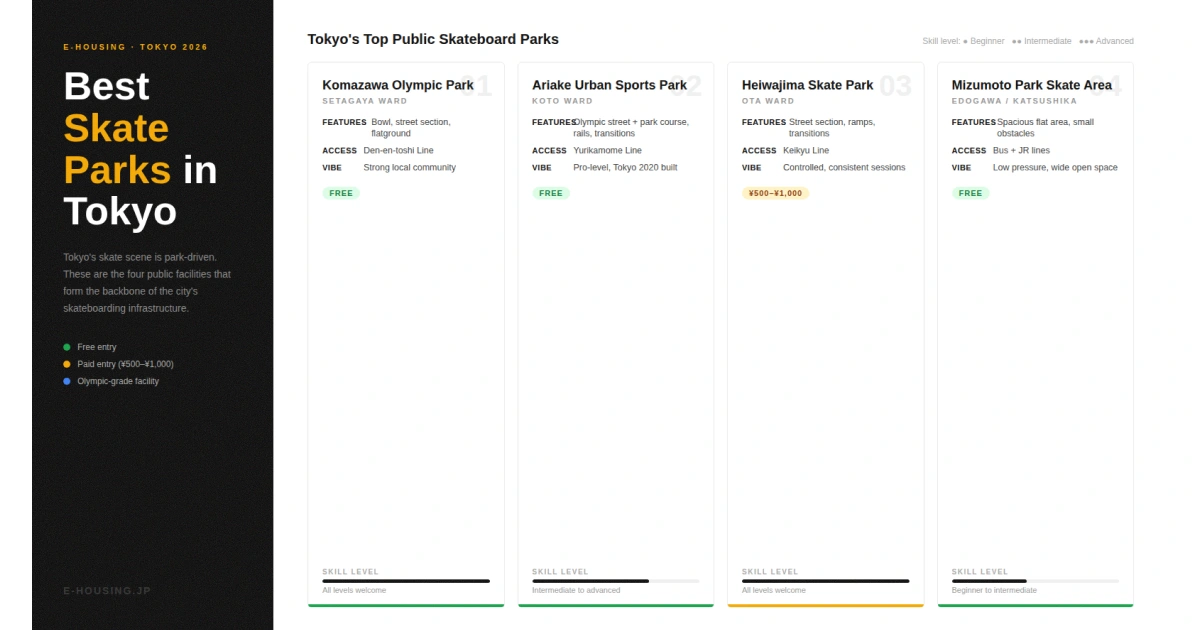The width and height of the screenshot is (1200, 630).
Task: Select the Beginner skill level legend
Action: [x=984, y=41]
